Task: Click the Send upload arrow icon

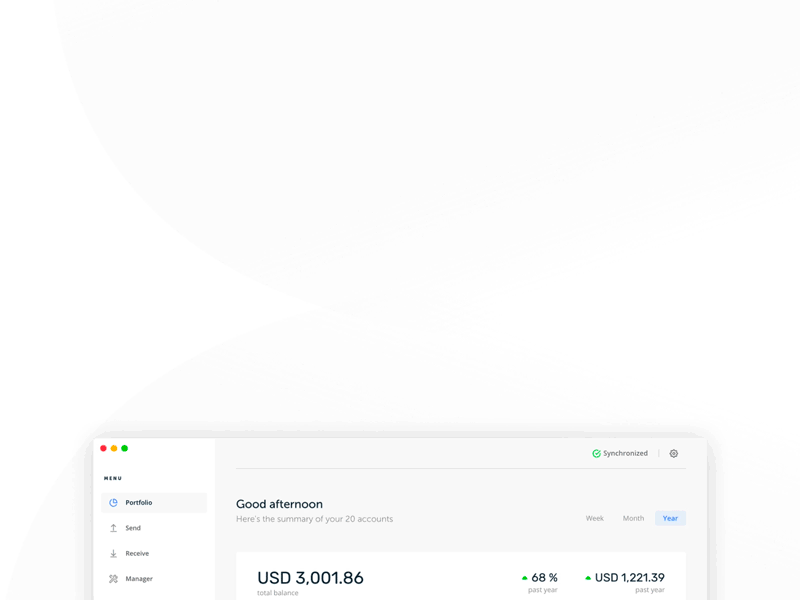Action: [x=113, y=528]
